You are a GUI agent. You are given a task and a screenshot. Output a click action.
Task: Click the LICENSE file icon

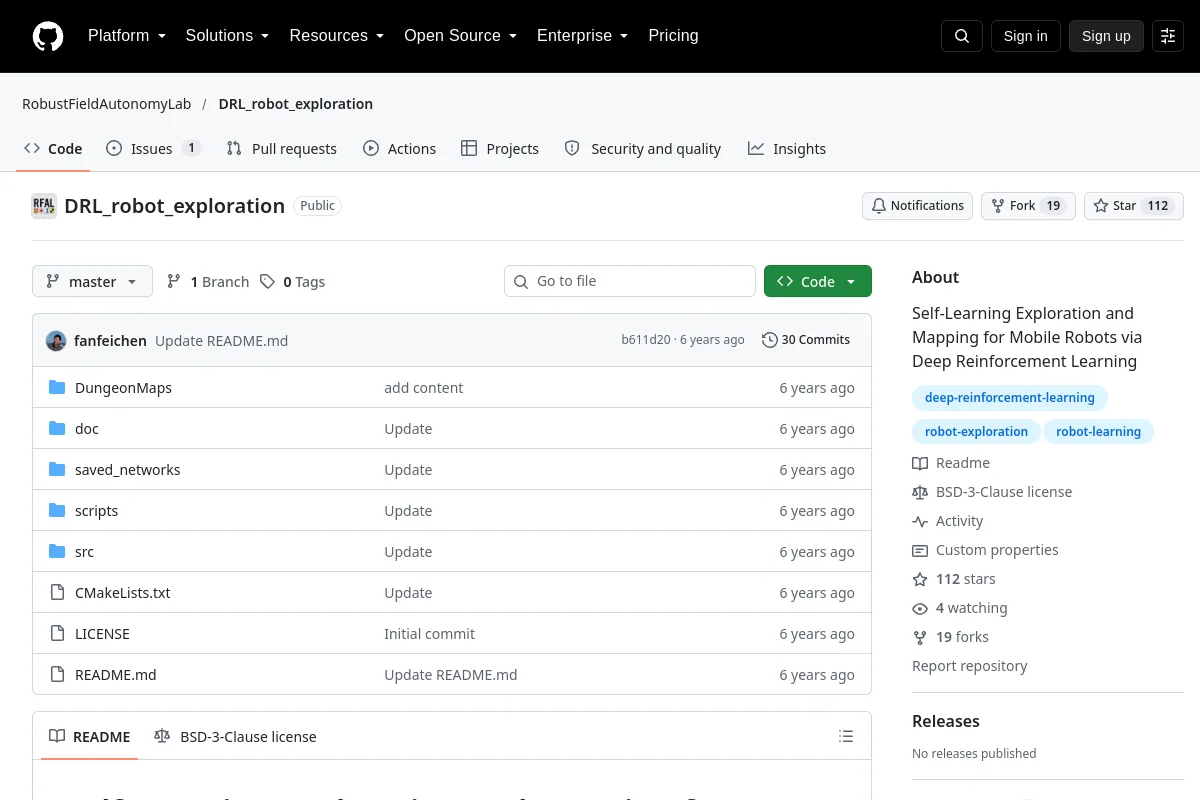click(x=57, y=634)
